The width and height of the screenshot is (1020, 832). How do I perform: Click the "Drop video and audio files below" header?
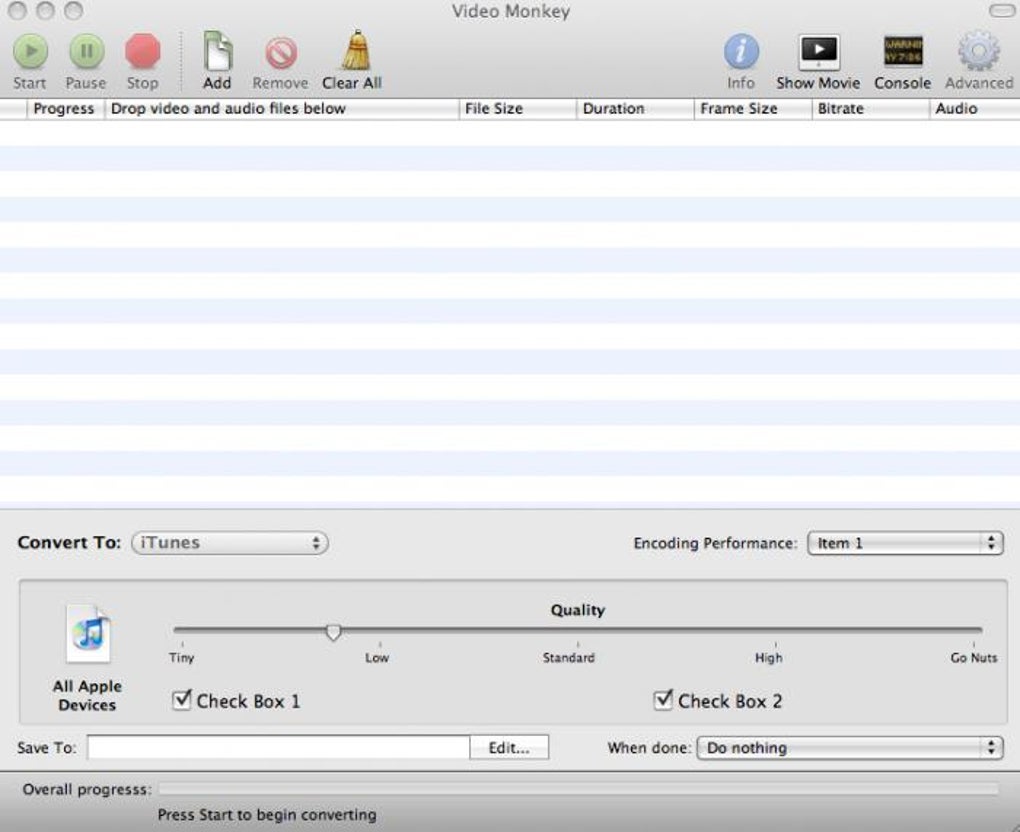pyautogui.click(x=282, y=109)
